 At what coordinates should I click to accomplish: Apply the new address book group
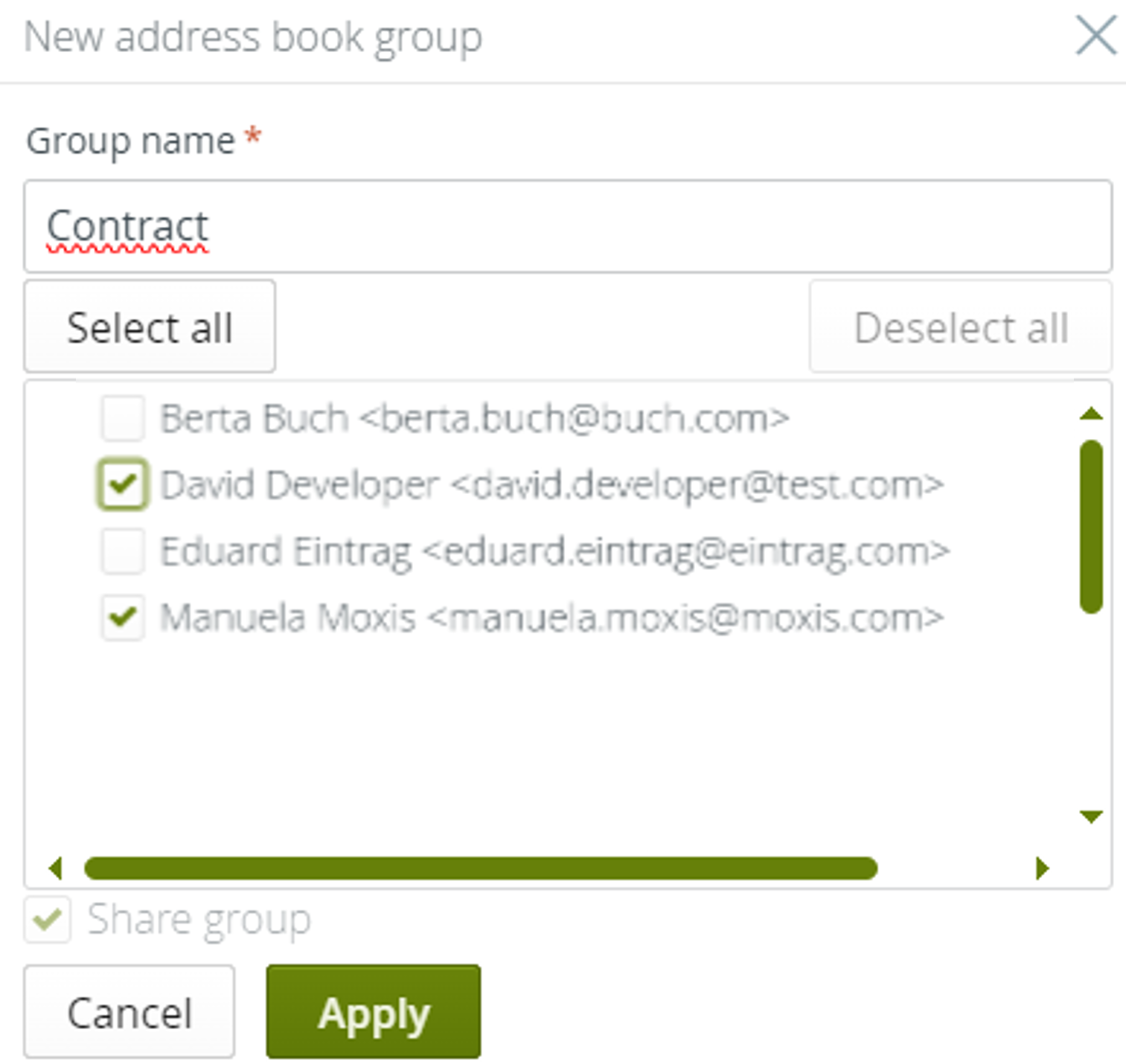click(374, 1011)
